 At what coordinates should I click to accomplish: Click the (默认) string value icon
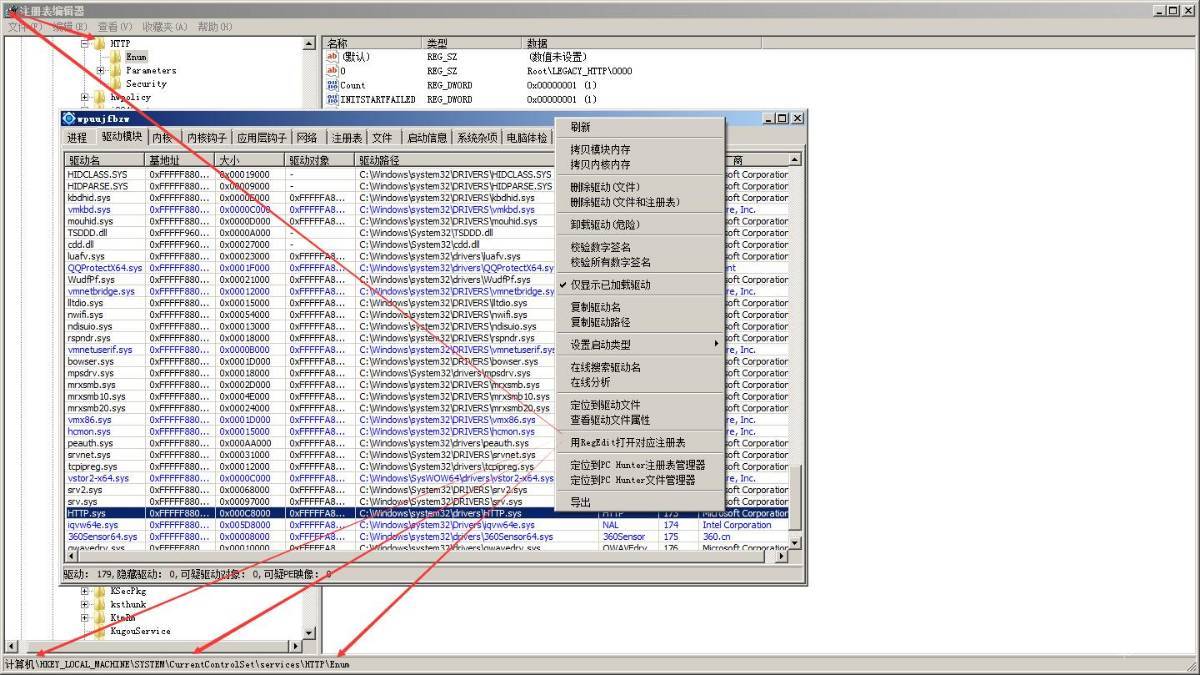(x=332, y=57)
